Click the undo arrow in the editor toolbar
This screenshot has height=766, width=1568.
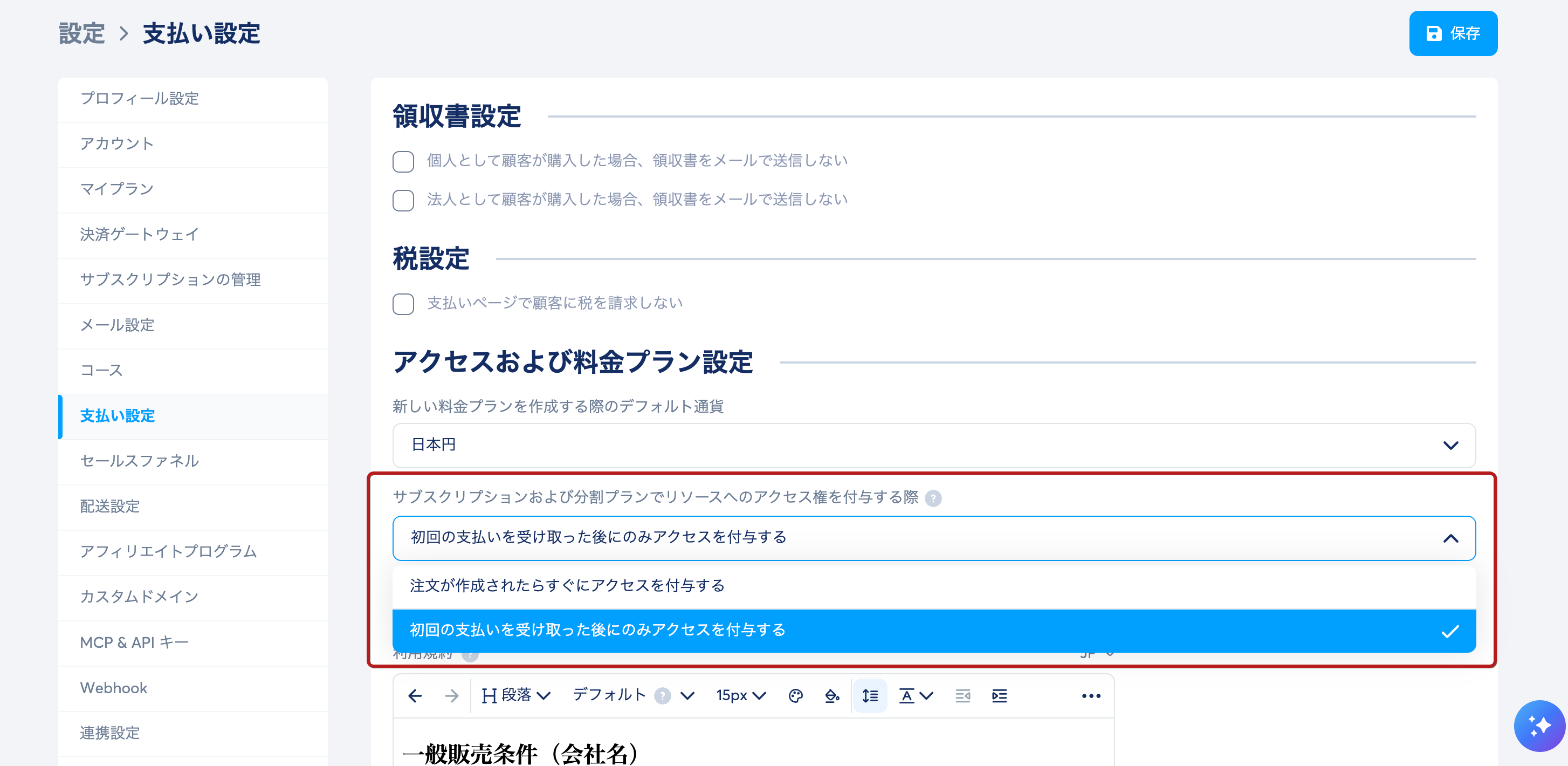(415, 695)
